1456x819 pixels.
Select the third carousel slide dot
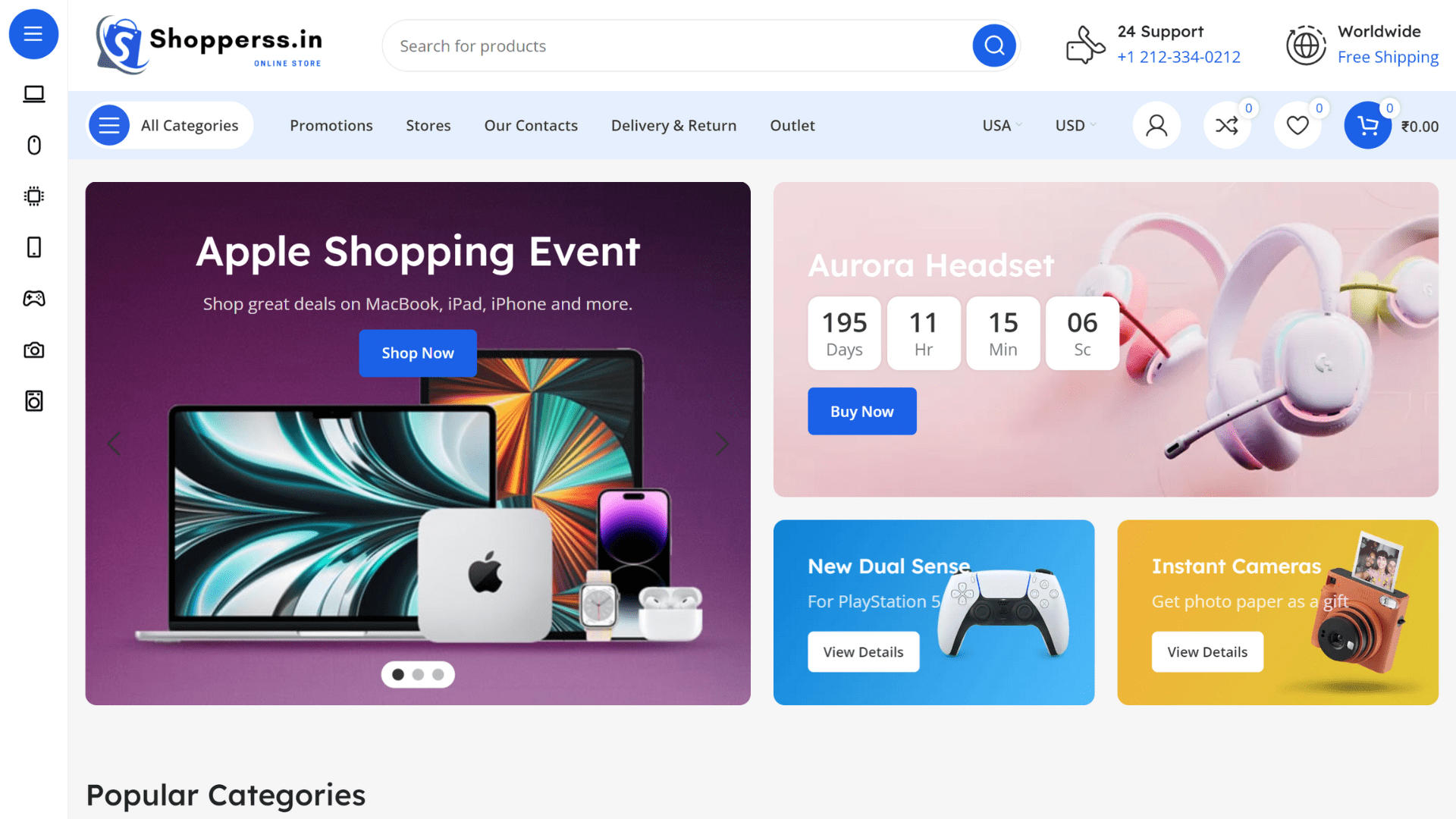(x=438, y=674)
